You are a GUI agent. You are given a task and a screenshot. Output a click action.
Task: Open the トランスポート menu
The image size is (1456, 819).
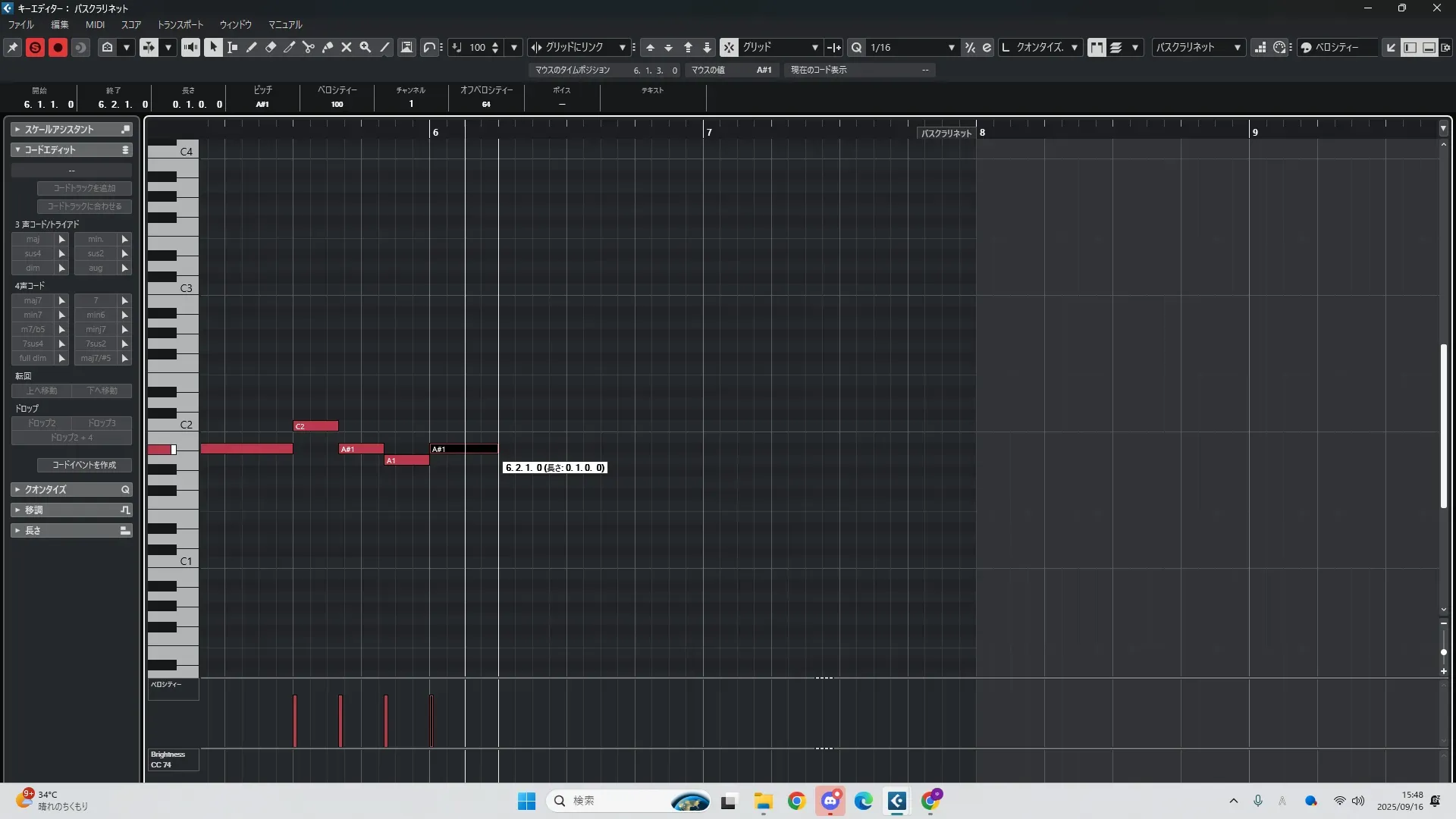(180, 24)
